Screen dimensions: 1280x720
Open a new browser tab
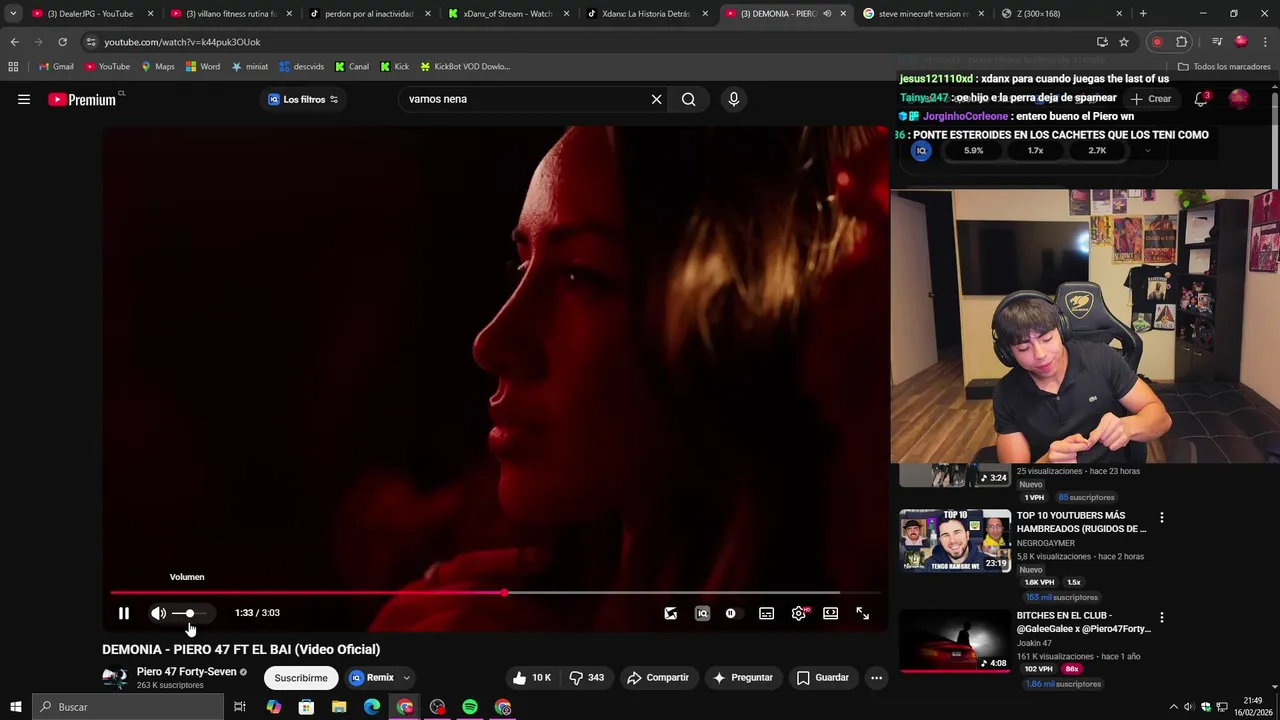(x=1143, y=14)
